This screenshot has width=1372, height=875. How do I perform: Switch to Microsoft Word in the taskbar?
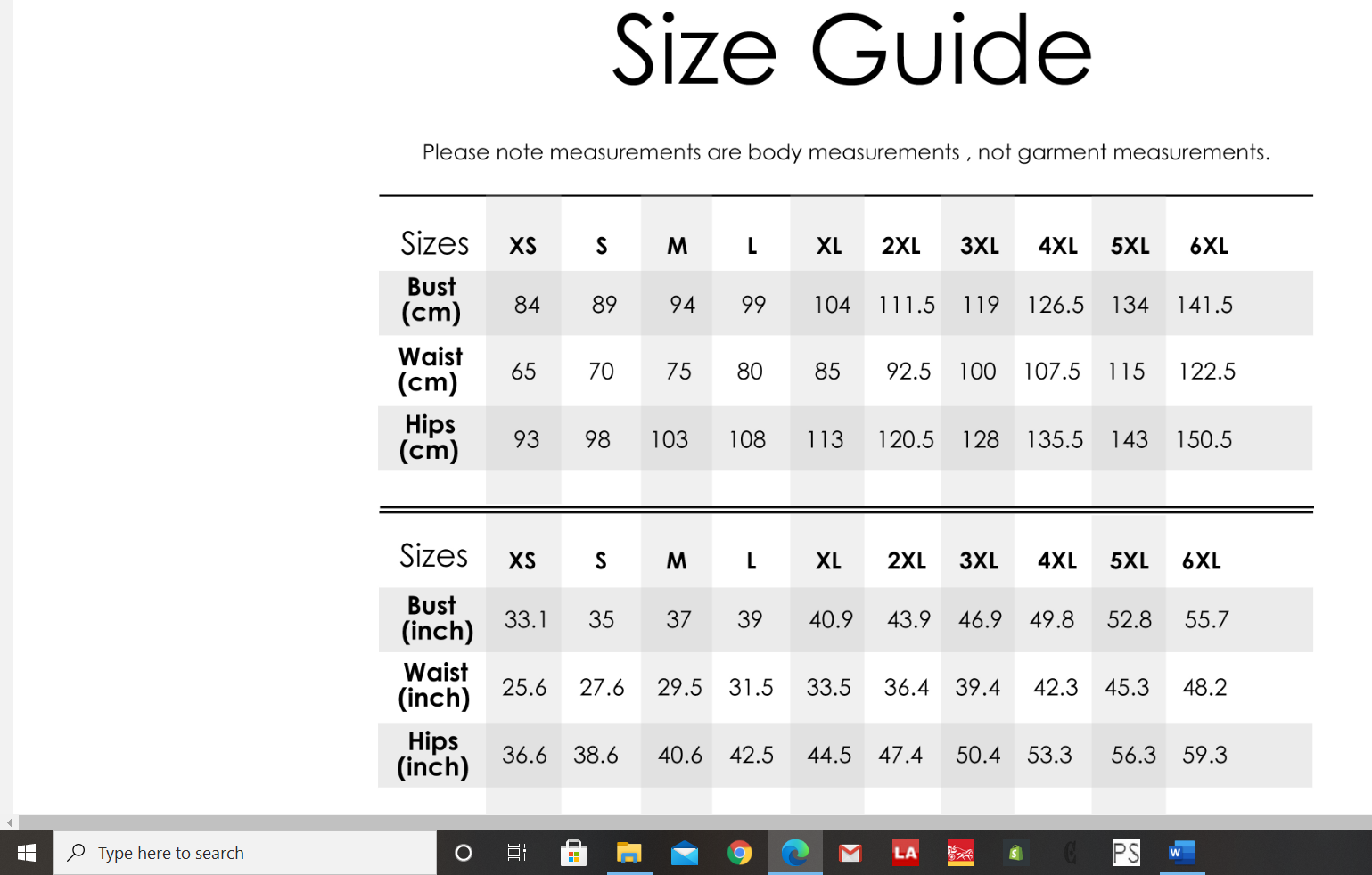pyautogui.click(x=1181, y=853)
